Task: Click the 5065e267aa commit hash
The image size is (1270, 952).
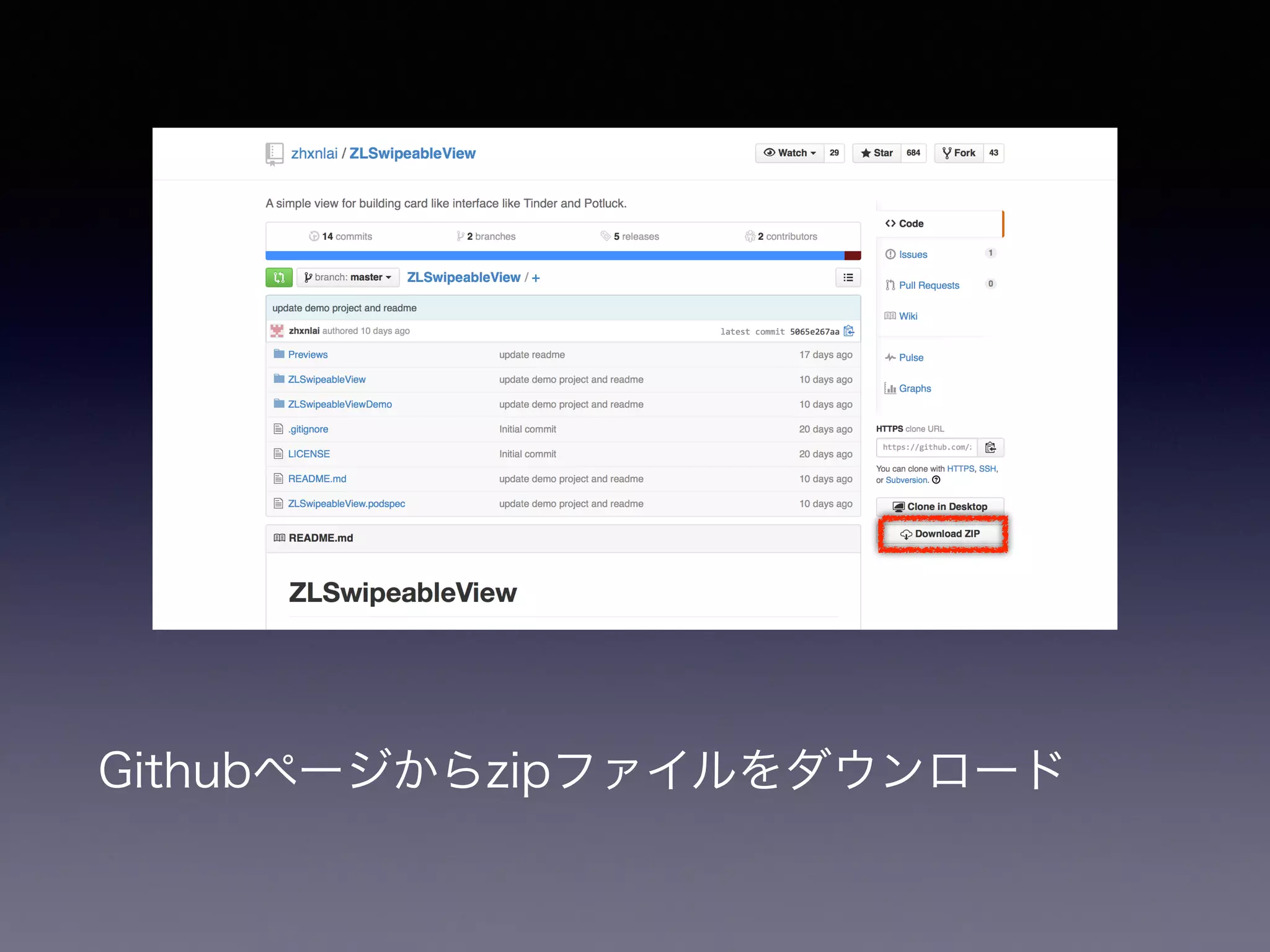Action: (x=814, y=332)
